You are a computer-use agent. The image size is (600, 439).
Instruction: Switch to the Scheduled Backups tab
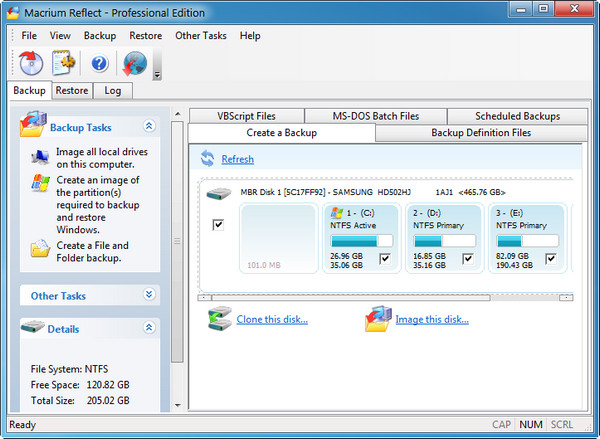tap(517, 115)
